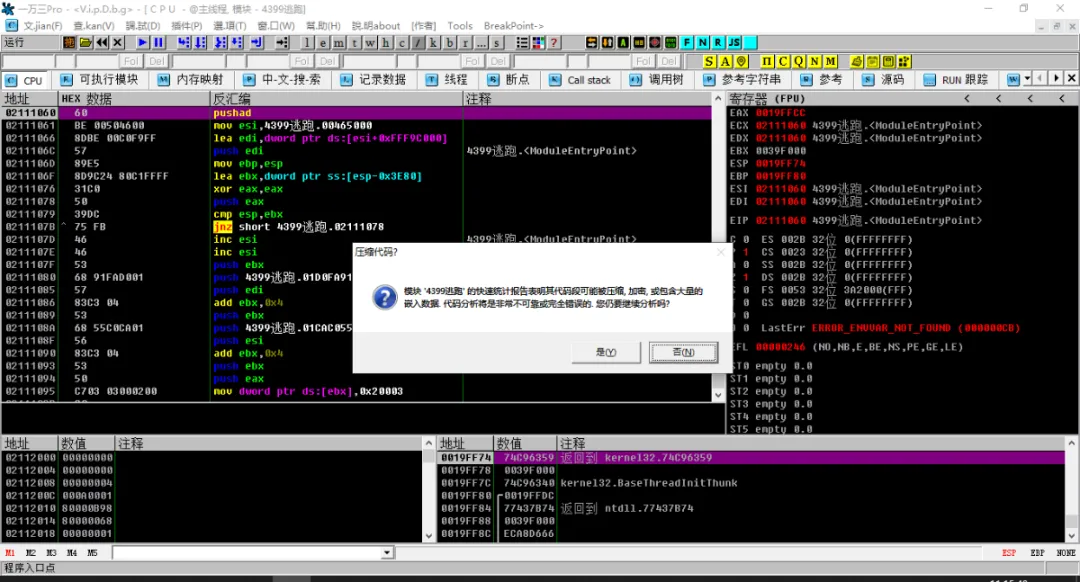This screenshot has height=582, width=1080.
Task: Click the yellow Q plugin icon
Action: click(x=799, y=61)
